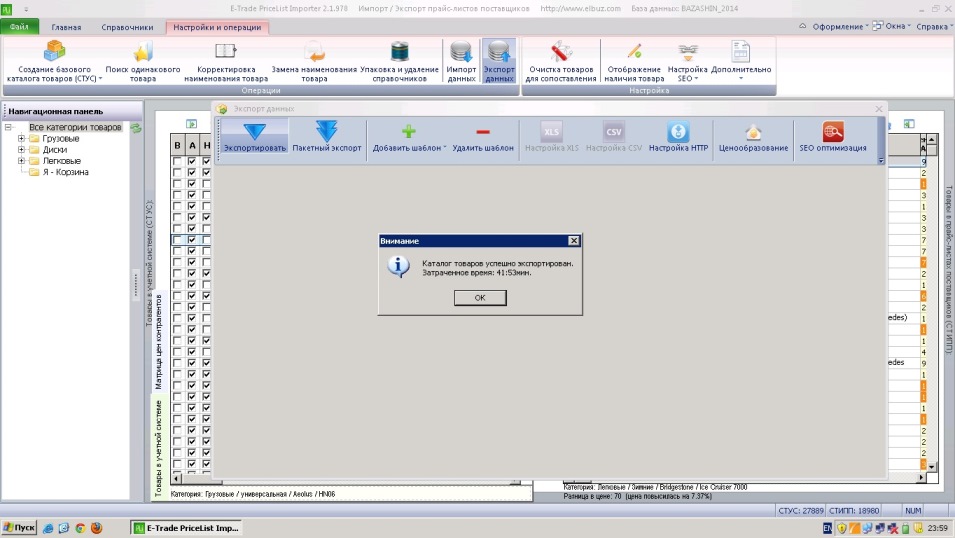Switch to Справочники ribbon tab

pos(127,27)
